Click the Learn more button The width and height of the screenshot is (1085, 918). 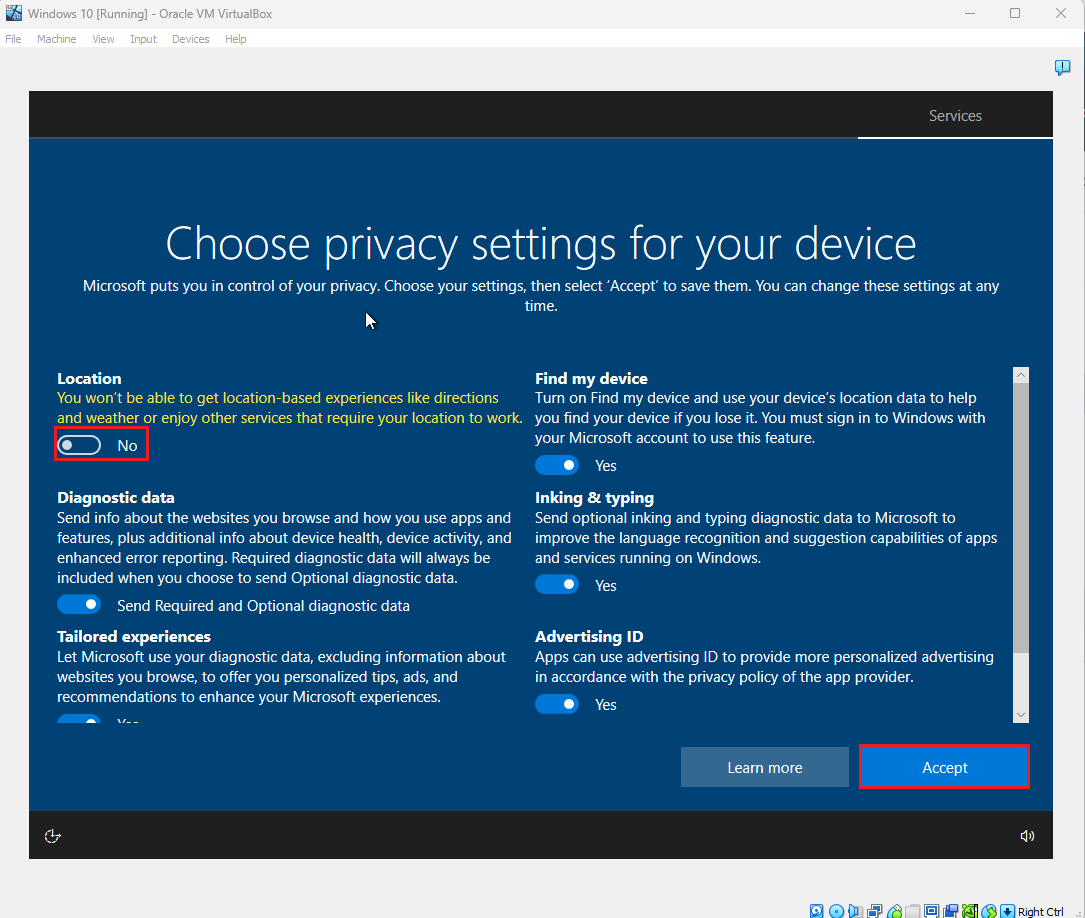pyautogui.click(x=765, y=767)
